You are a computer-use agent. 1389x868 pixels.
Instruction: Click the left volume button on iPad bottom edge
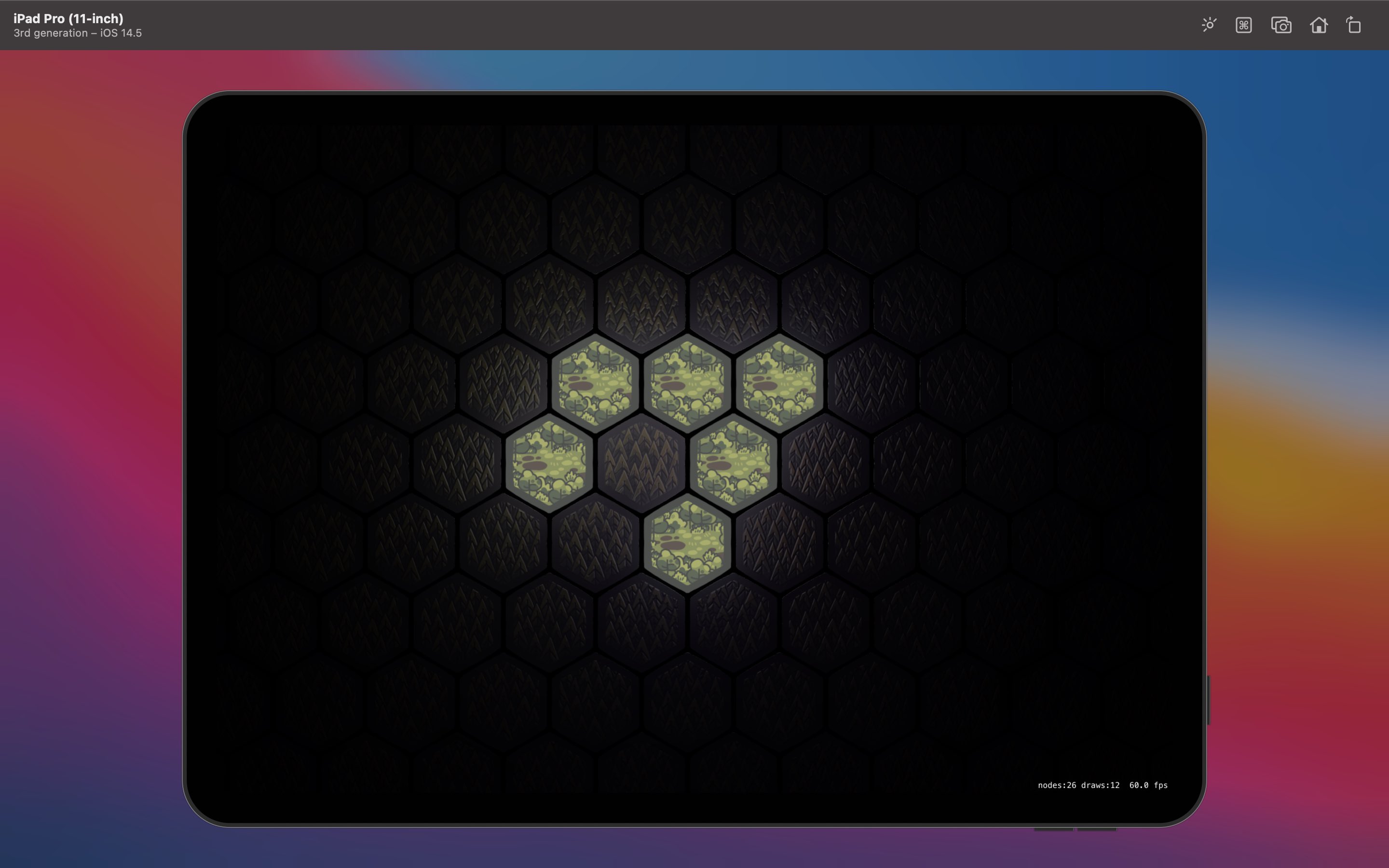1053,829
